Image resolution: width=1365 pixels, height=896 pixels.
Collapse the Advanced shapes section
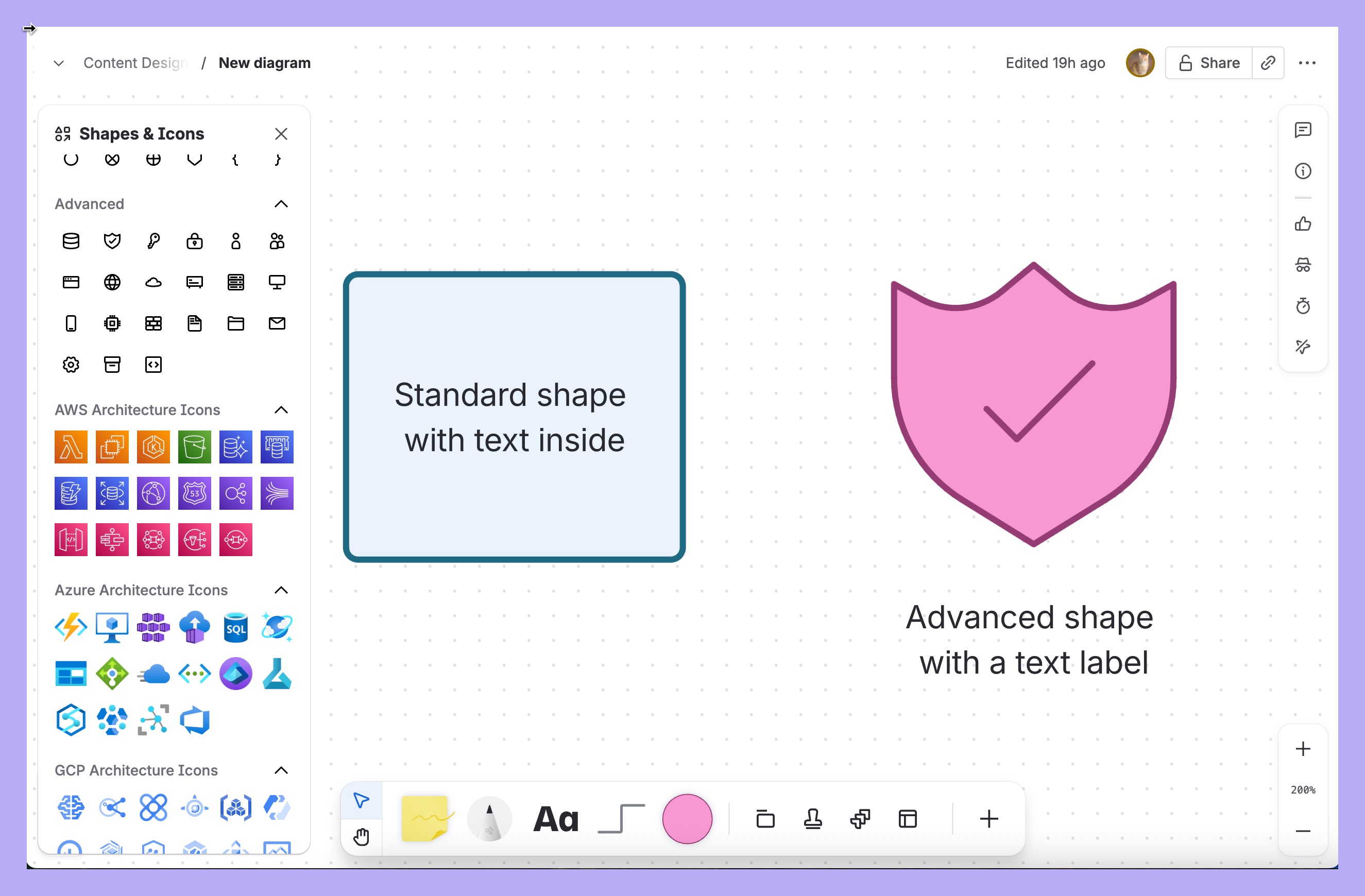point(281,204)
